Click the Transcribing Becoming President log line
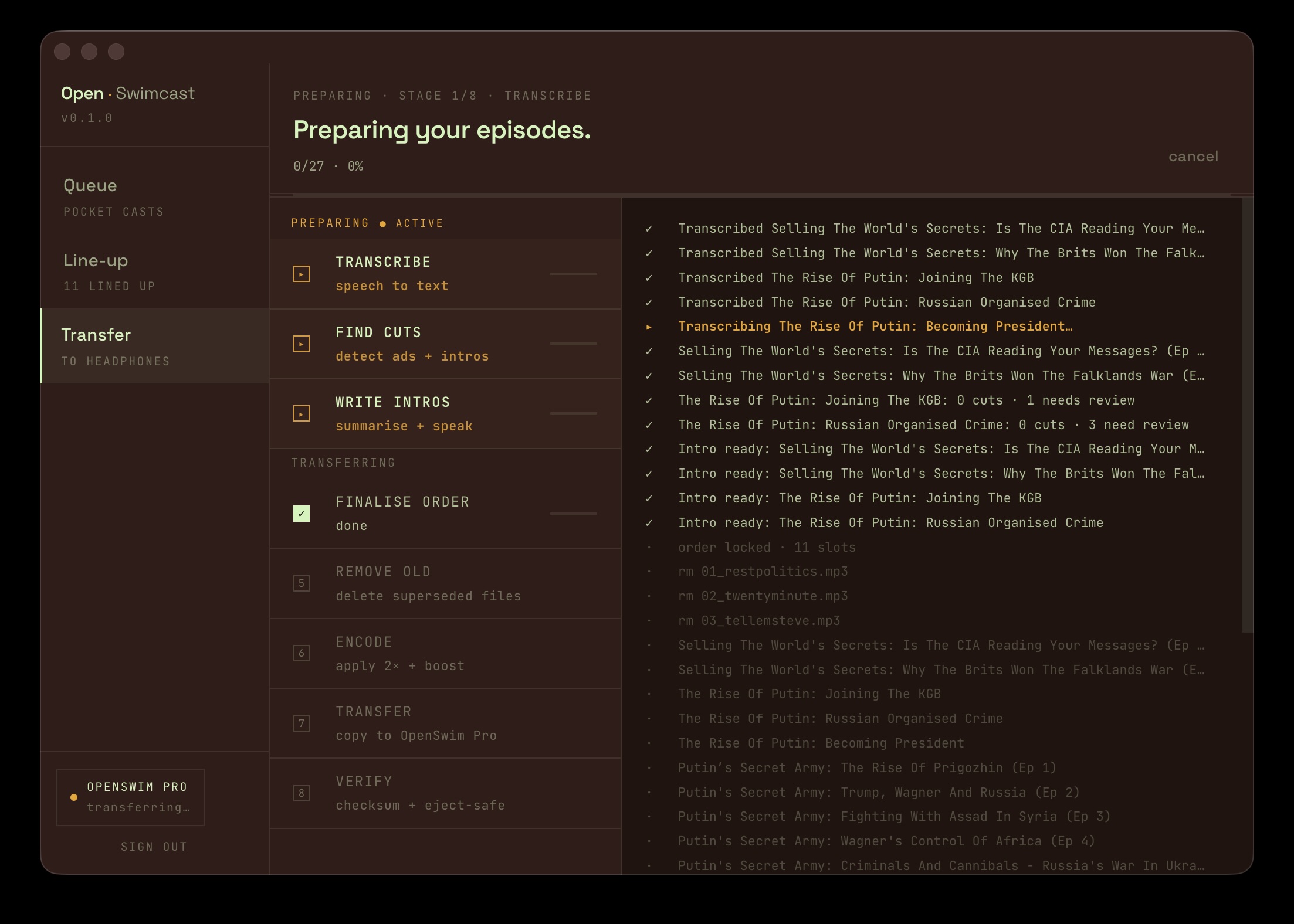Screen dimensions: 1294x924 [x=875, y=327]
